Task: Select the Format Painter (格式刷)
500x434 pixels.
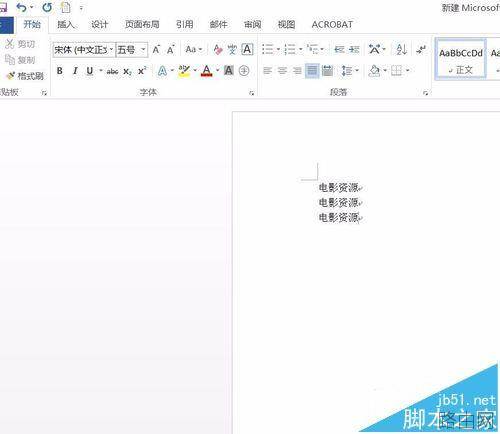Action: (25, 76)
